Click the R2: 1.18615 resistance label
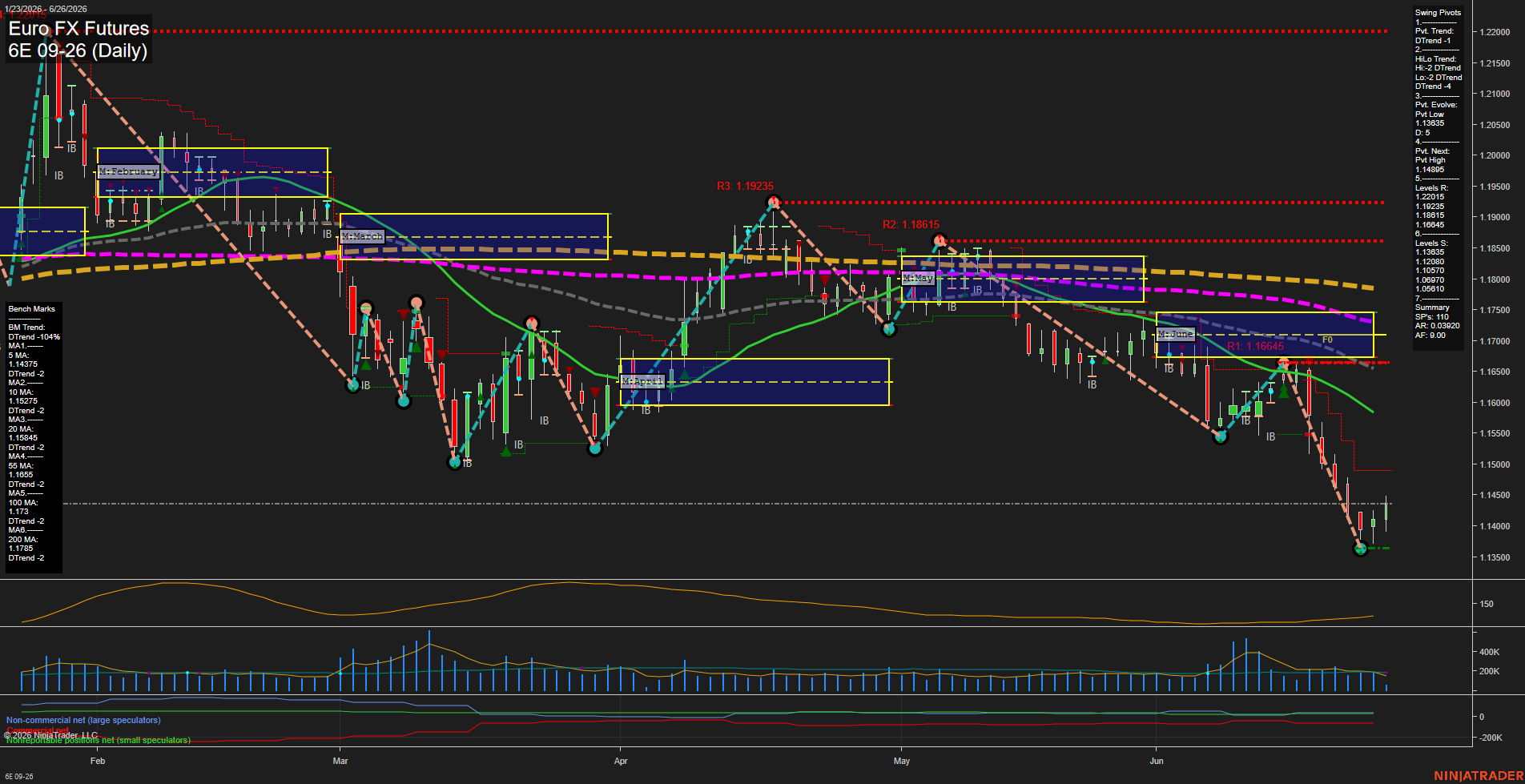The height and width of the screenshot is (784, 1525). (x=911, y=225)
